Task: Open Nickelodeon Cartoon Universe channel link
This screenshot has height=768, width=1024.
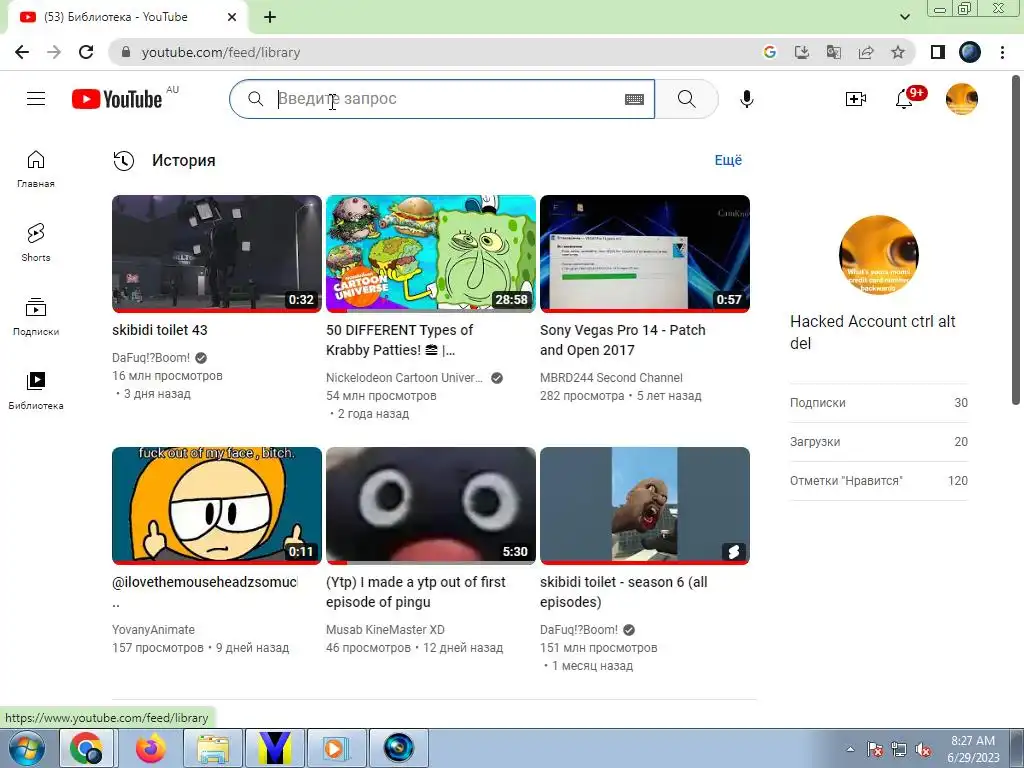Action: pos(404,377)
